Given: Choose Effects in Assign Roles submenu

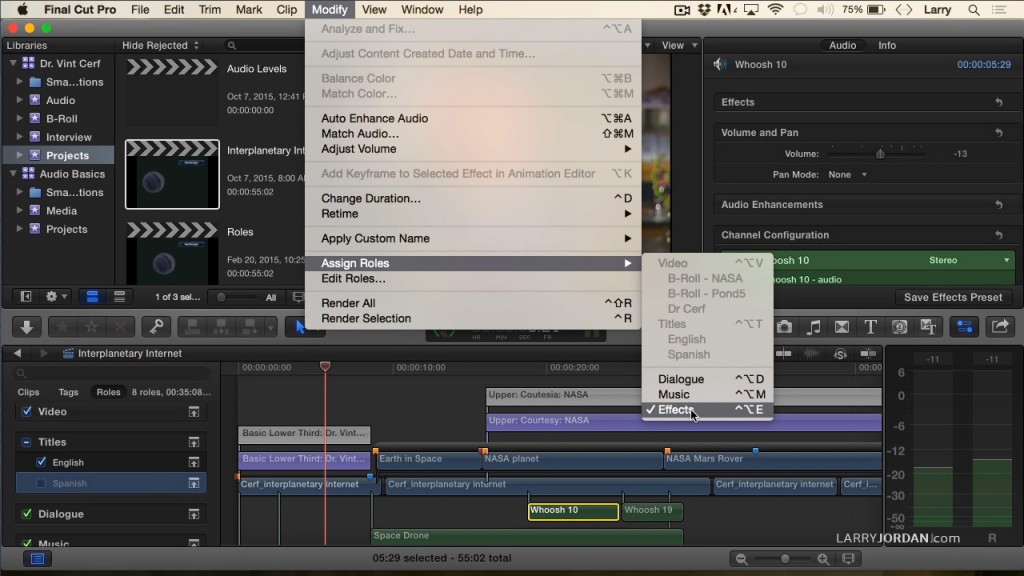Looking at the screenshot, I should [707, 409].
